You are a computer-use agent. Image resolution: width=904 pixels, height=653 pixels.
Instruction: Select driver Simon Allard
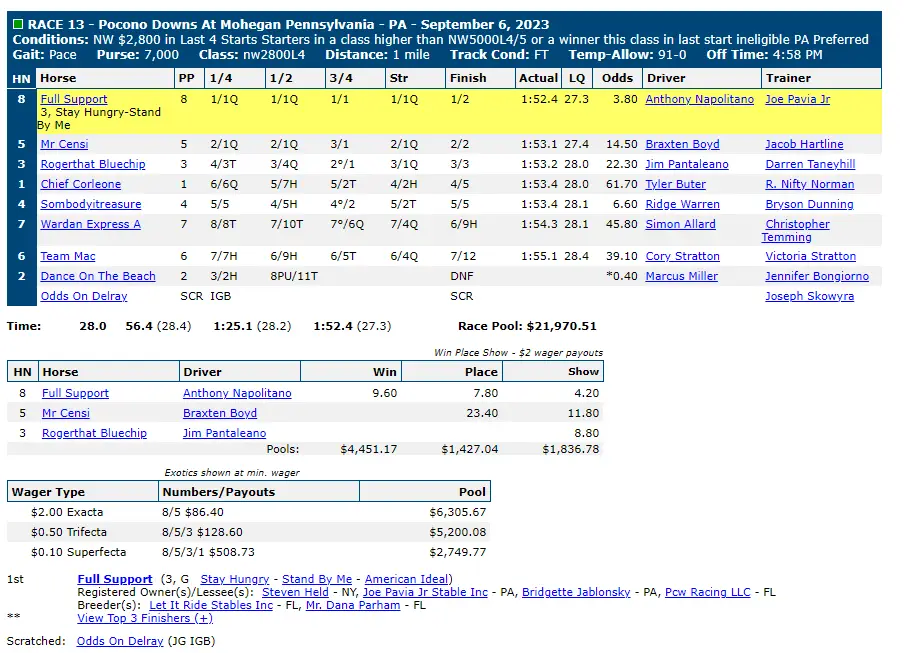click(x=680, y=224)
